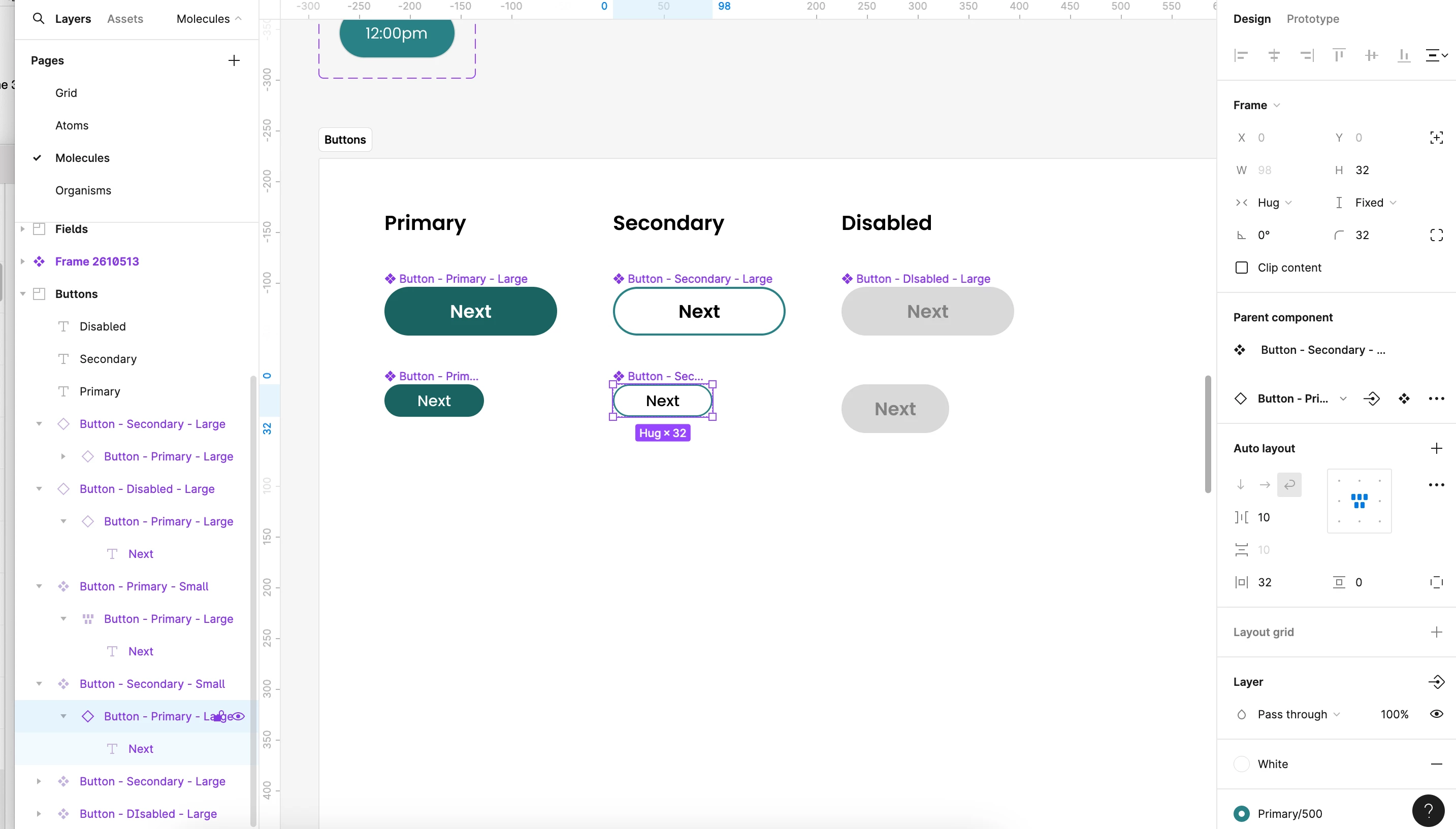The image size is (1456, 829).
Task: Align top edges
Action: (x=1339, y=55)
